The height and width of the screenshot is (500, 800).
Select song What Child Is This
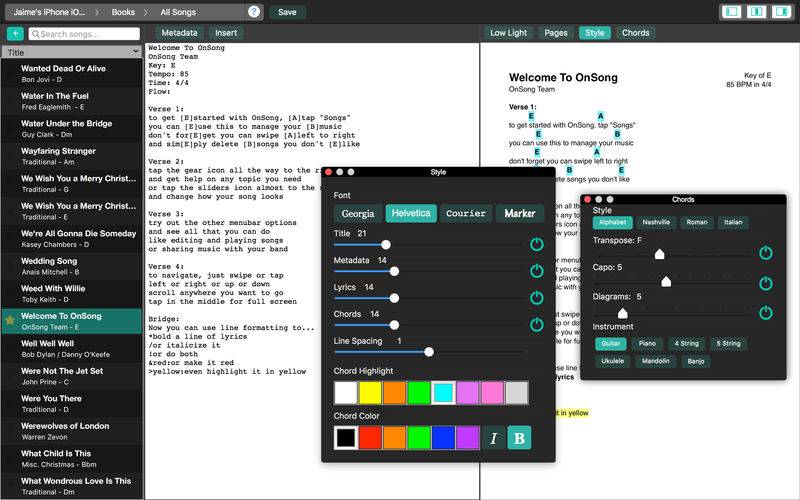72,459
